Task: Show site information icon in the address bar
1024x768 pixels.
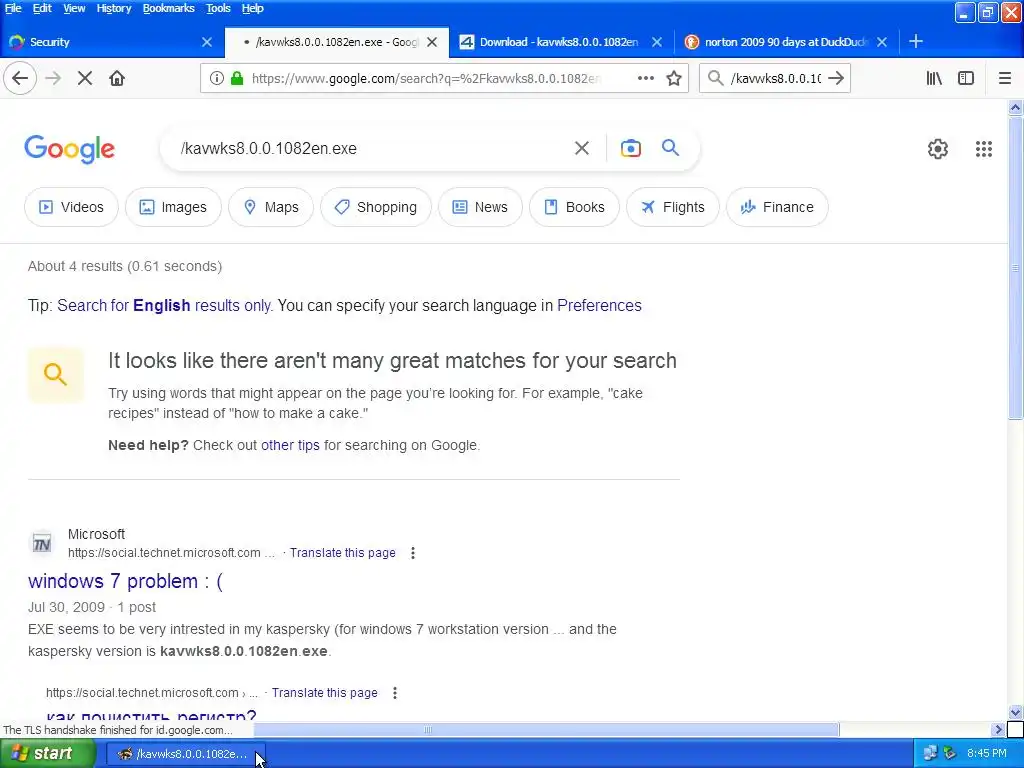Action: 217,78
